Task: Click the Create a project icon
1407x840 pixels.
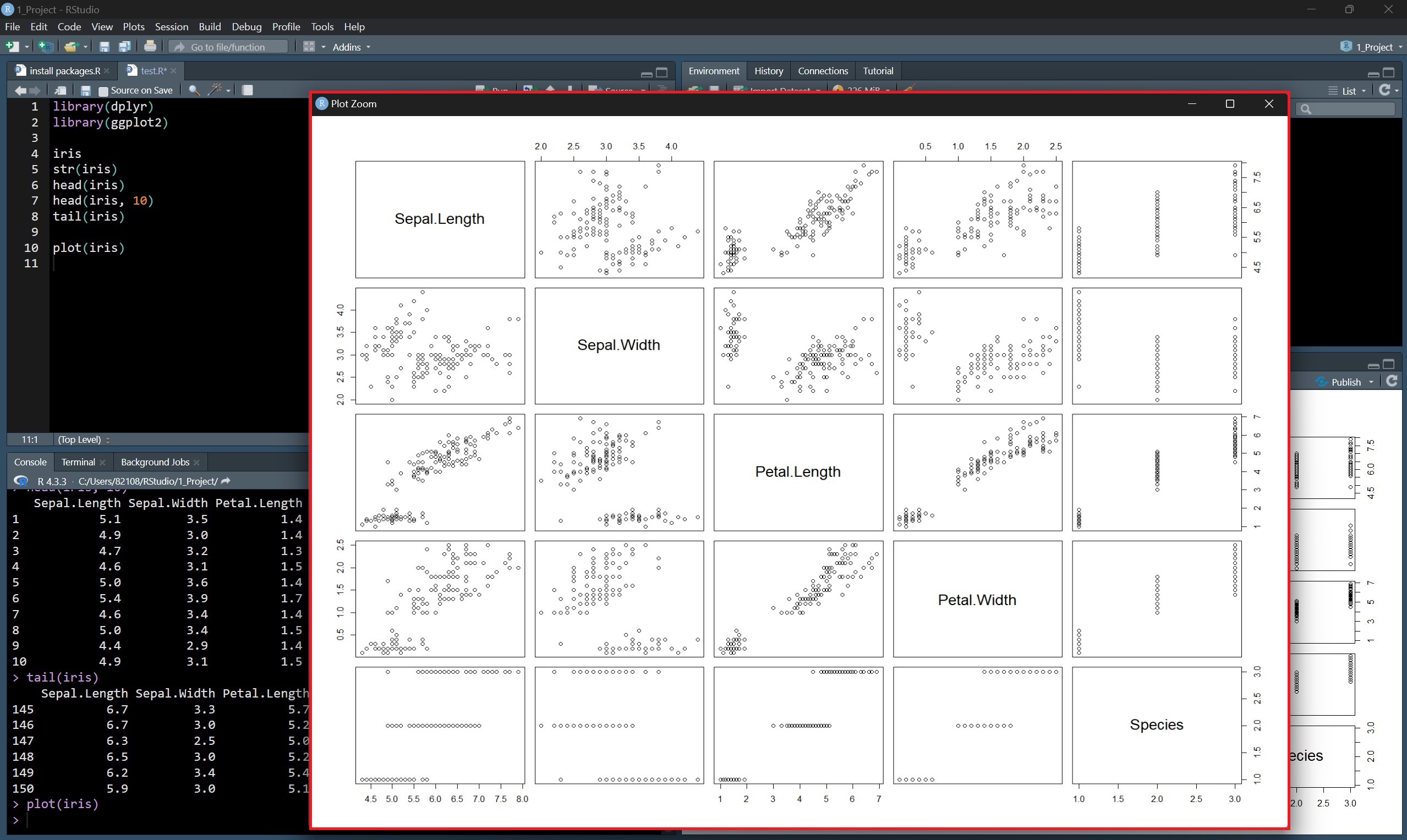Action: tap(45, 47)
